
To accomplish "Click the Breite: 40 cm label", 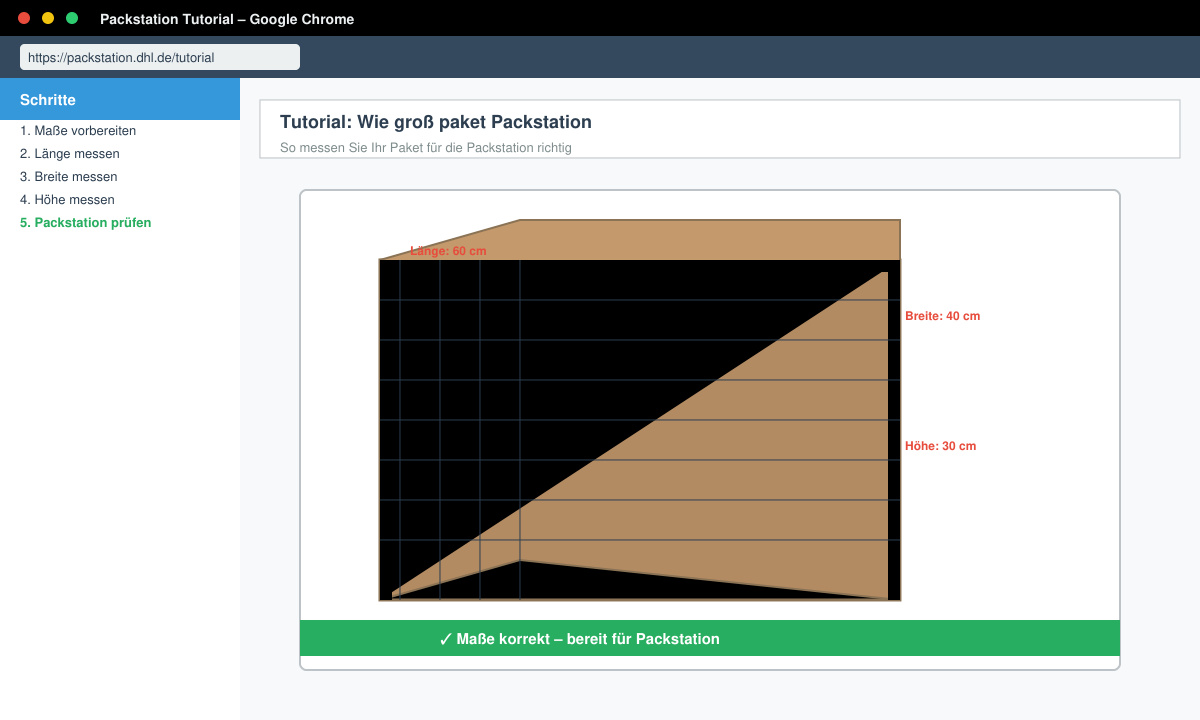I will pyautogui.click(x=942, y=316).
